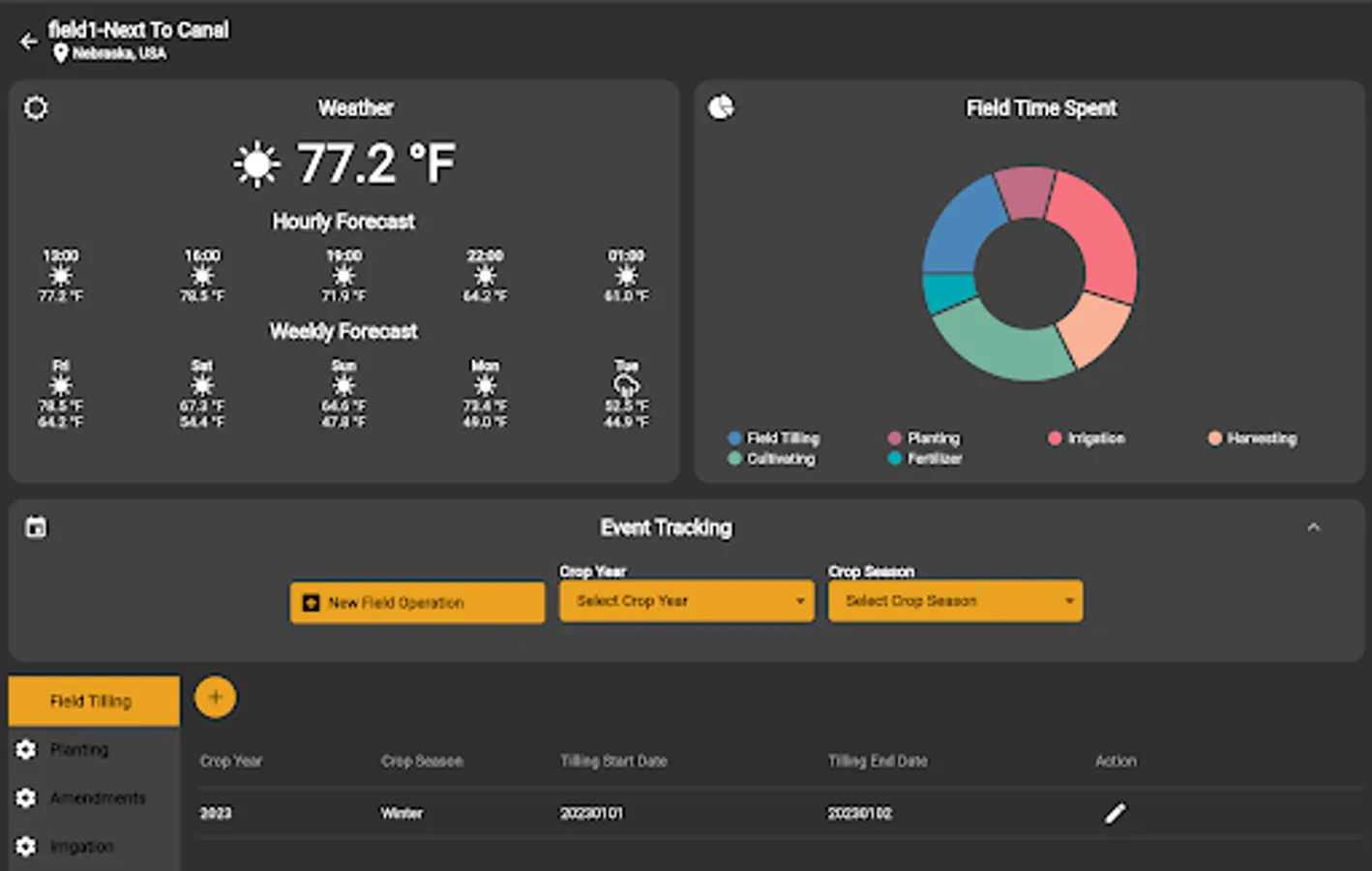Click the 20230101 start date cell
Image resolution: width=1372 pixels, height=871 pixels.
[592, 813]
